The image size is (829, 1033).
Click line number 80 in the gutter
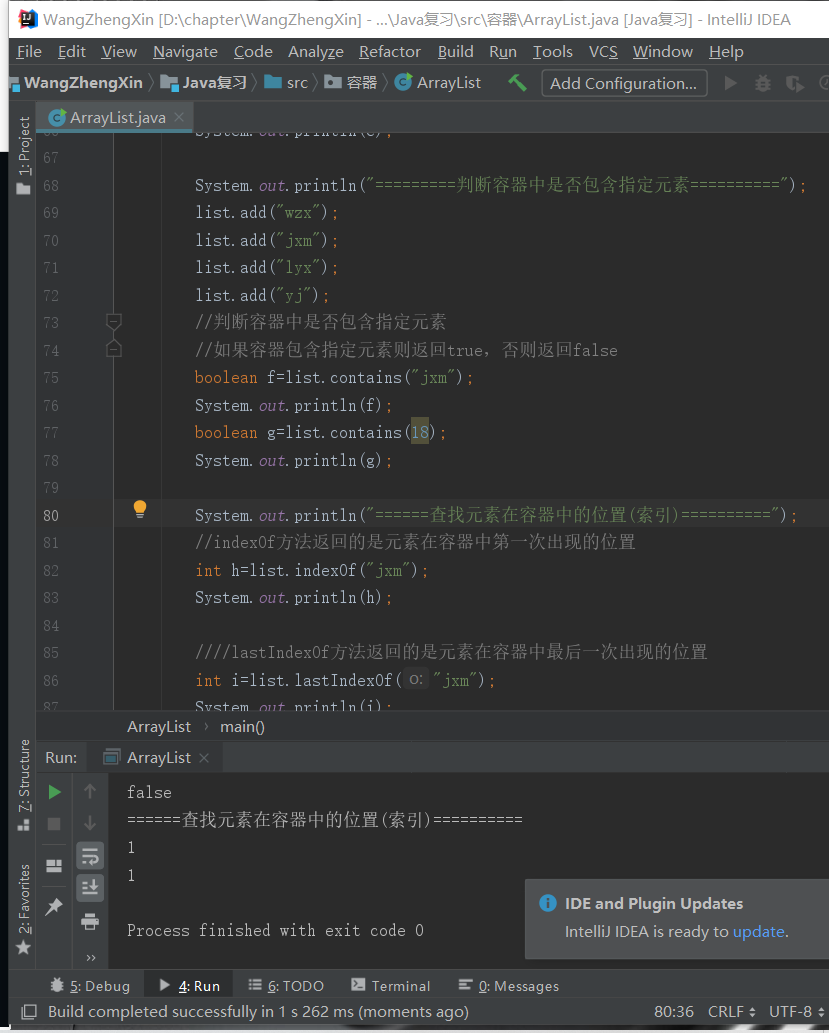coord(51,515)
